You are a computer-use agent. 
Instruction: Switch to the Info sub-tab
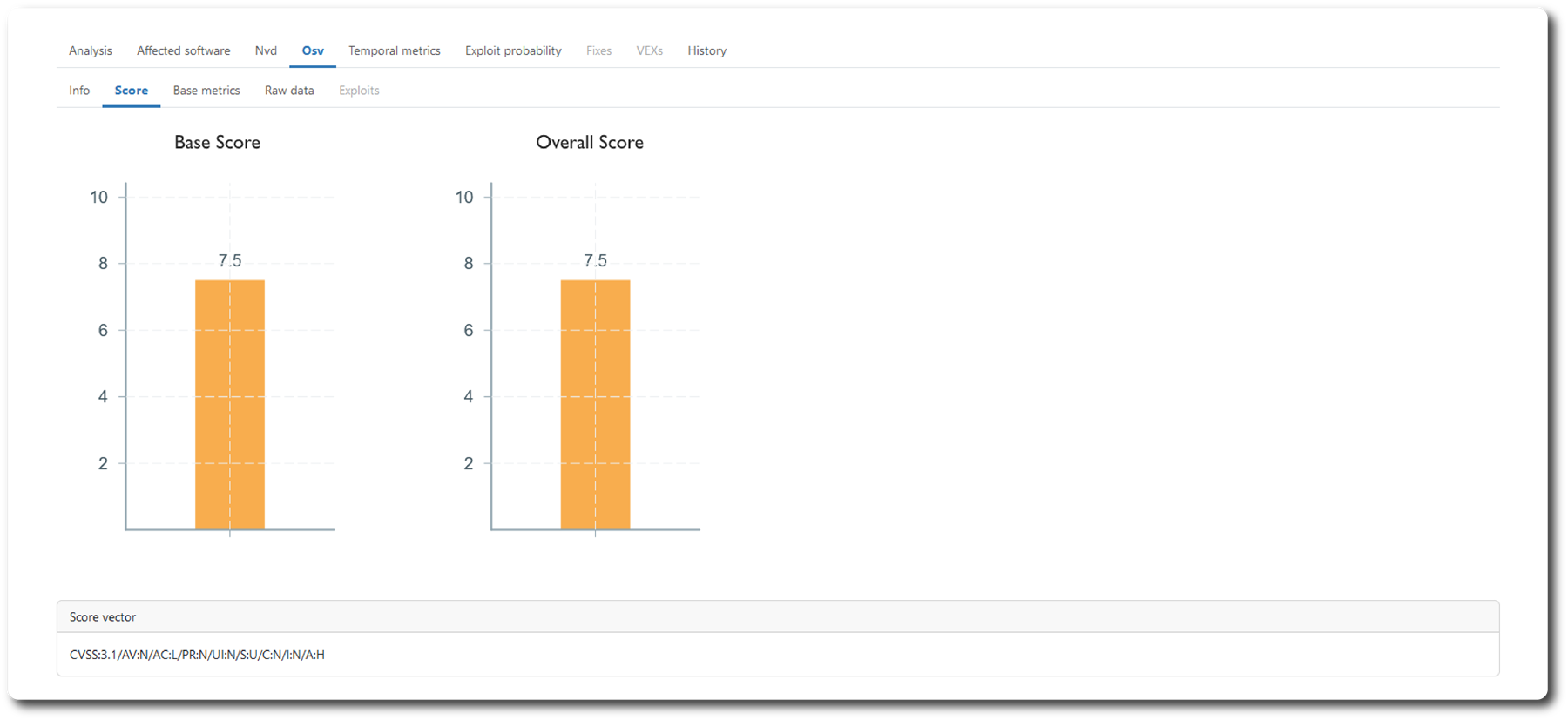(79, 91)
